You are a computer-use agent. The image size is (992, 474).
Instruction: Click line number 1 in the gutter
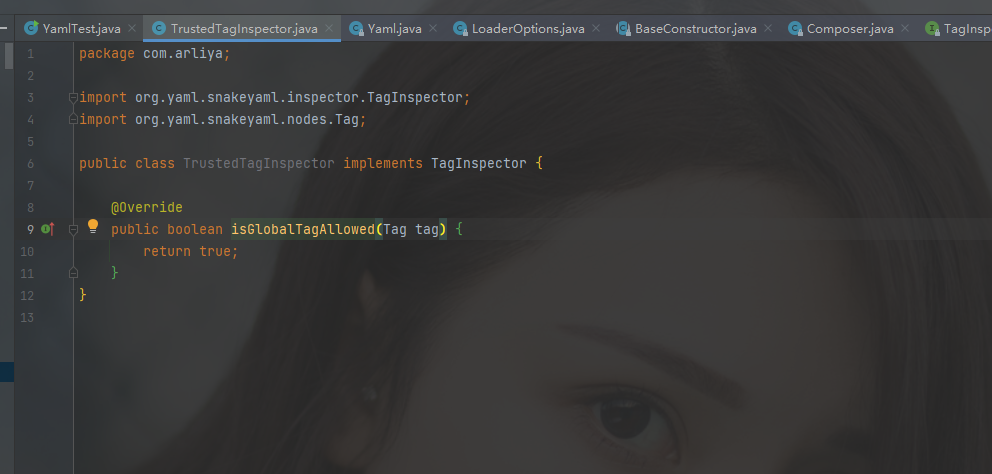(x=30, y=54)
